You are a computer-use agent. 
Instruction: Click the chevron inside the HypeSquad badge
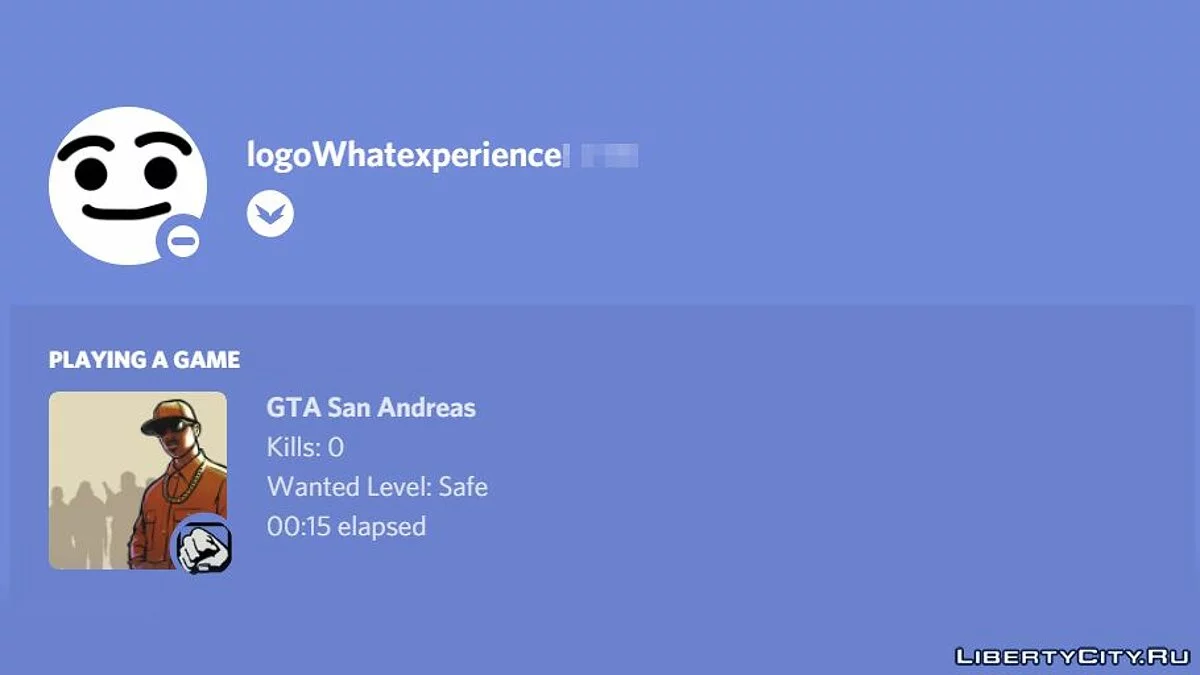[270, 213]
